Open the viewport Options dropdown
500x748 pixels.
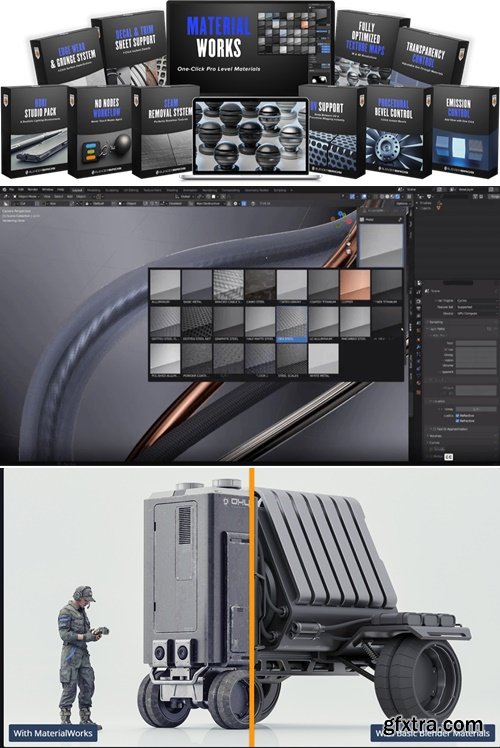(x=402, y=203)
